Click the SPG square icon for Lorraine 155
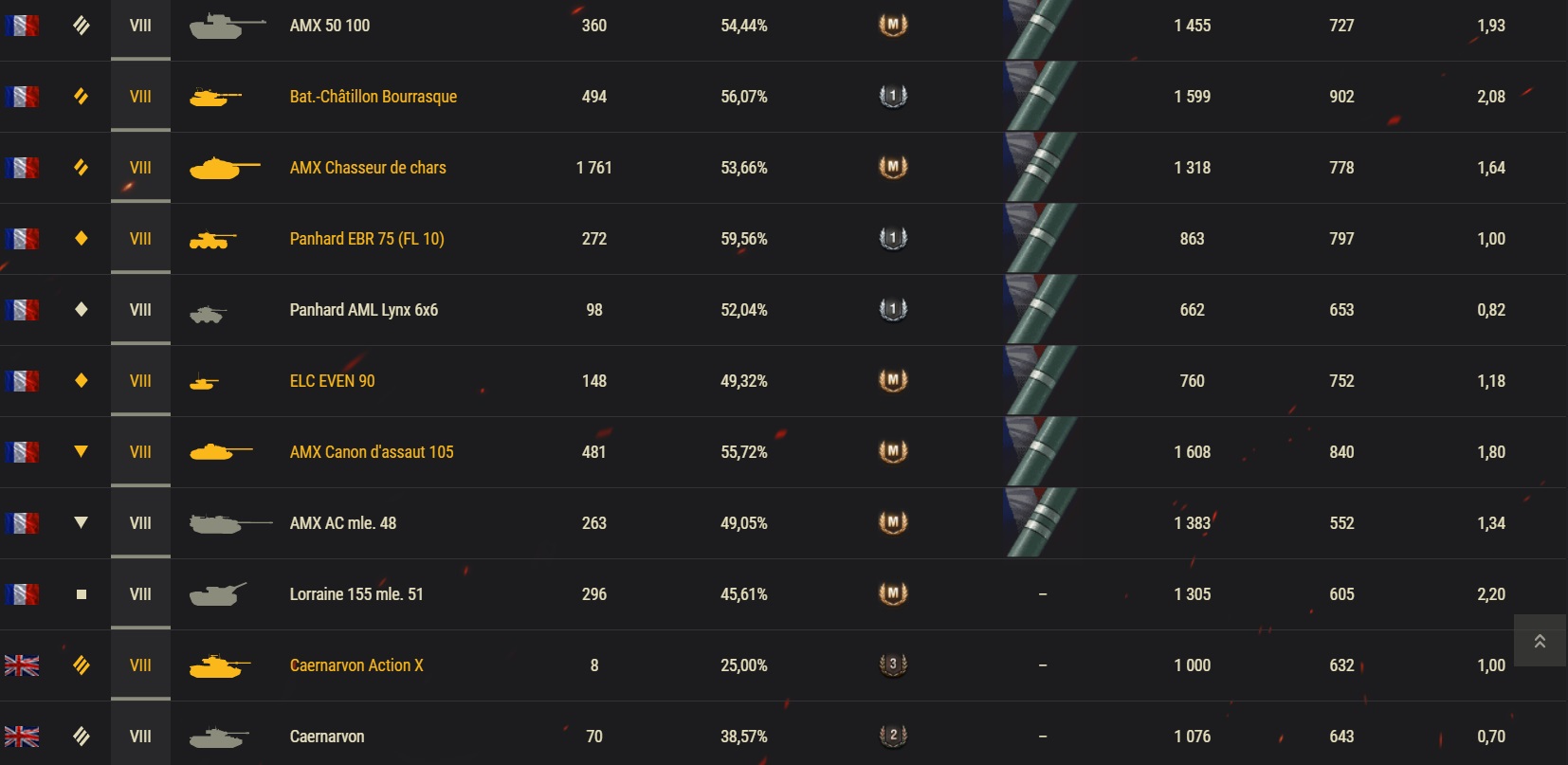 pos(82,594)
